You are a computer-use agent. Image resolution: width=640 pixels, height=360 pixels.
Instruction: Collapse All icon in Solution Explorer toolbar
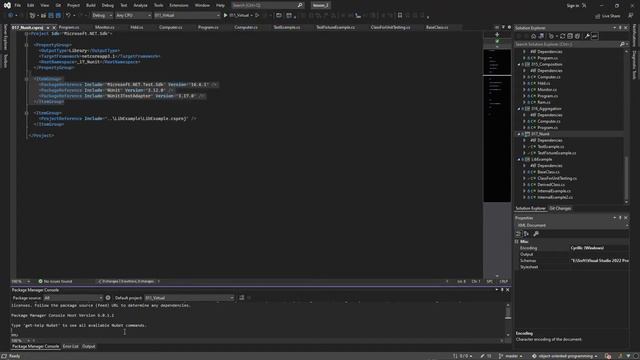(570, 36)
